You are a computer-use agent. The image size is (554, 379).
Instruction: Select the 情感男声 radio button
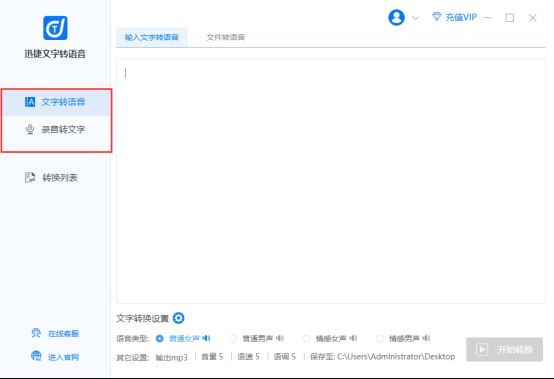point(379,338)
